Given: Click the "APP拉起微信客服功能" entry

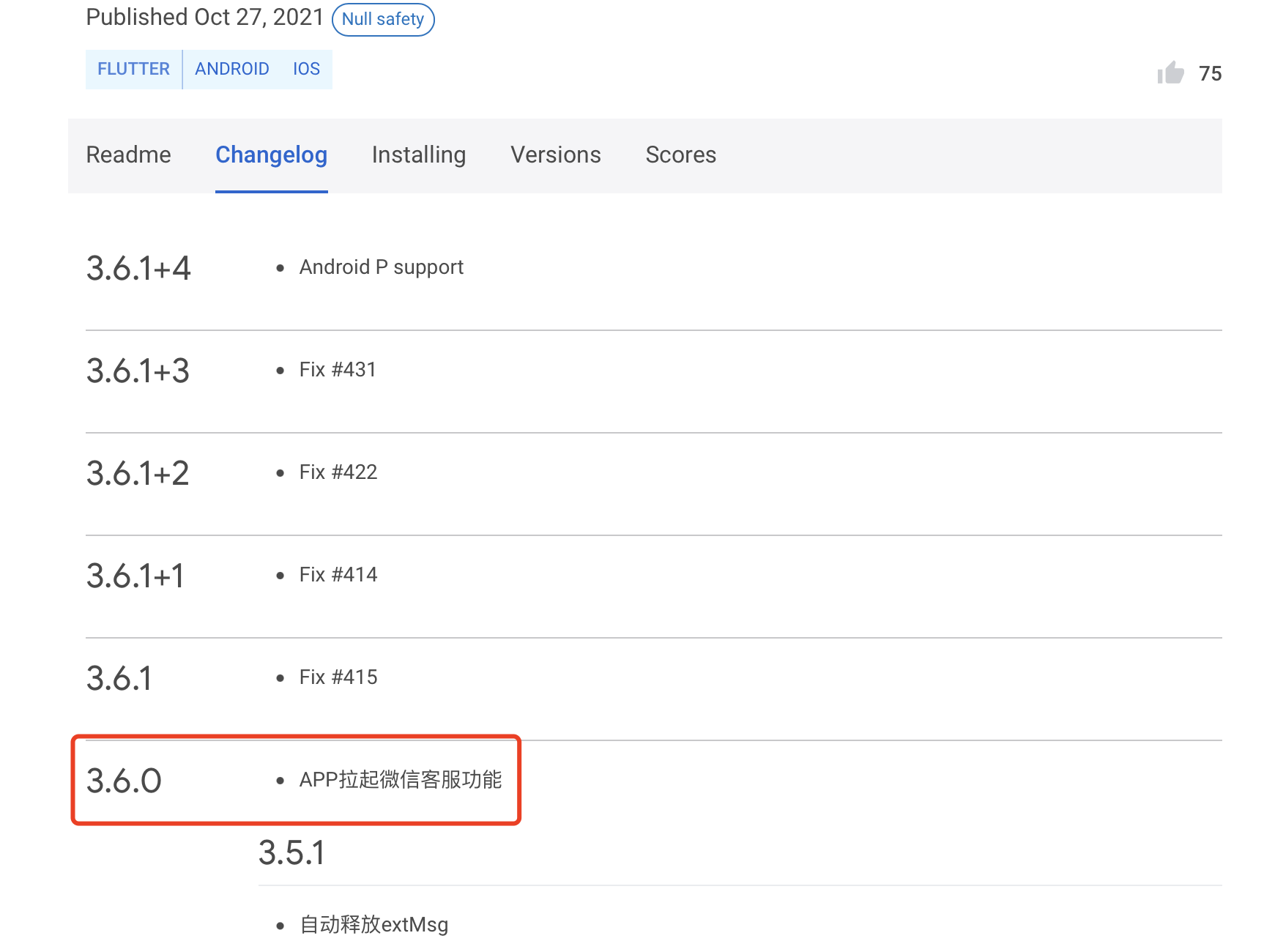Looking at the screenshot, I should (x=401, y=780).
